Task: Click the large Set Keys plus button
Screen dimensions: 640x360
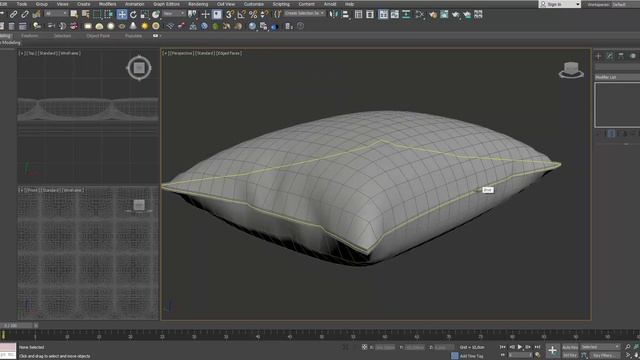Action: [552, 350]
